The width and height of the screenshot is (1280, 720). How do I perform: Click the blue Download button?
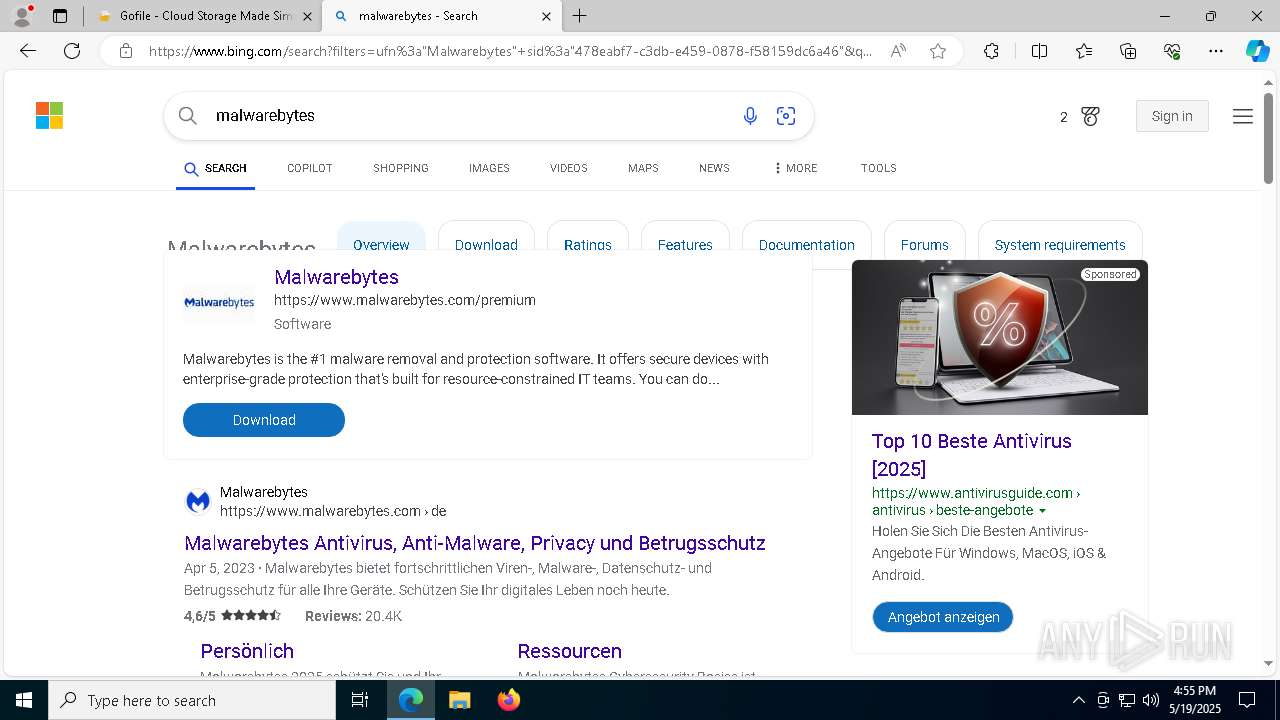tap(264, 420)
